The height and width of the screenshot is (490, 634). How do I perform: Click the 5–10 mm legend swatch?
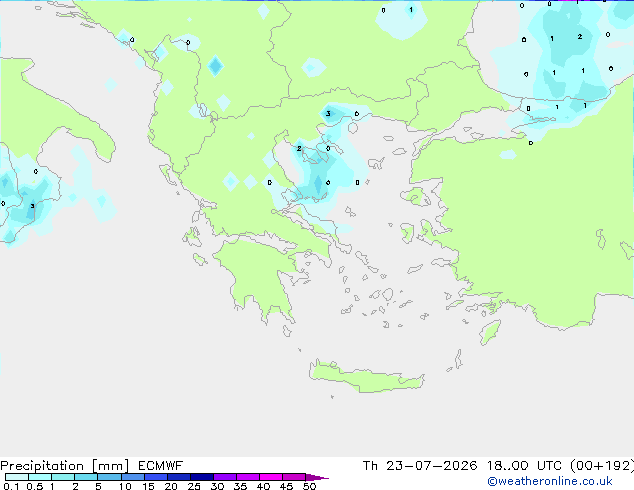click(109, 477)
